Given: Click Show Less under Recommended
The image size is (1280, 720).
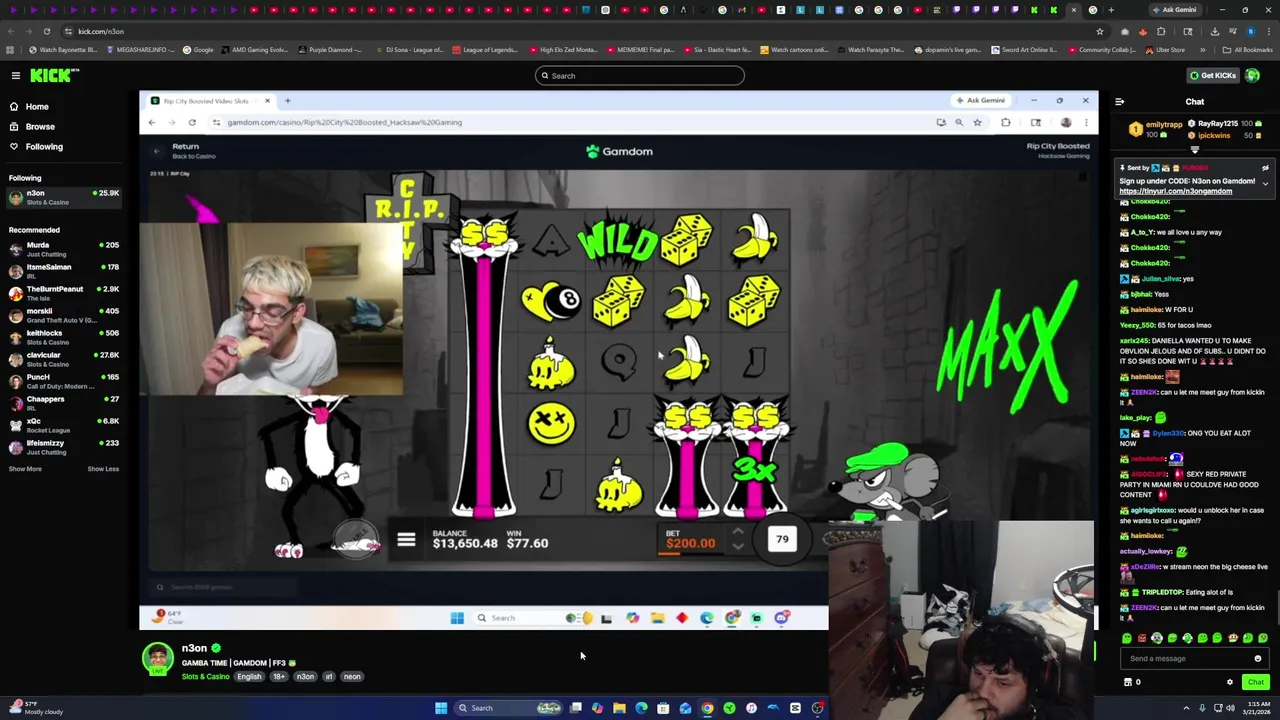Looking at the screenshot, I should click(103, 469).
